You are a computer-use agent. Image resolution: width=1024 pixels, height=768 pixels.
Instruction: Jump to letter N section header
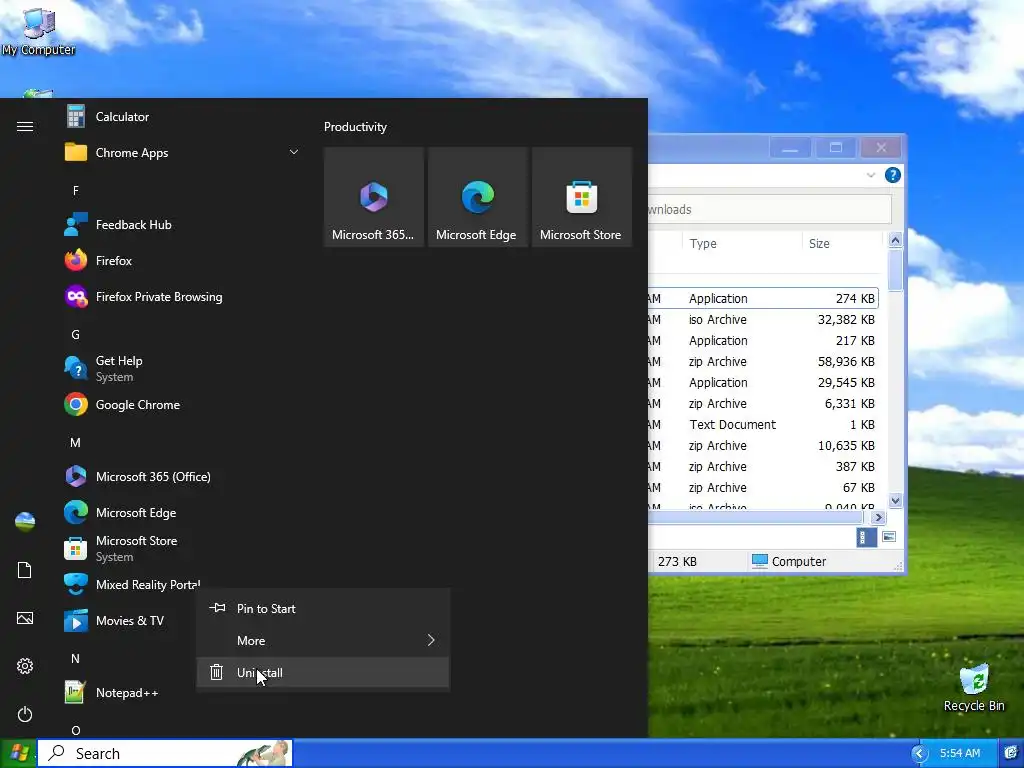(76, 659)
